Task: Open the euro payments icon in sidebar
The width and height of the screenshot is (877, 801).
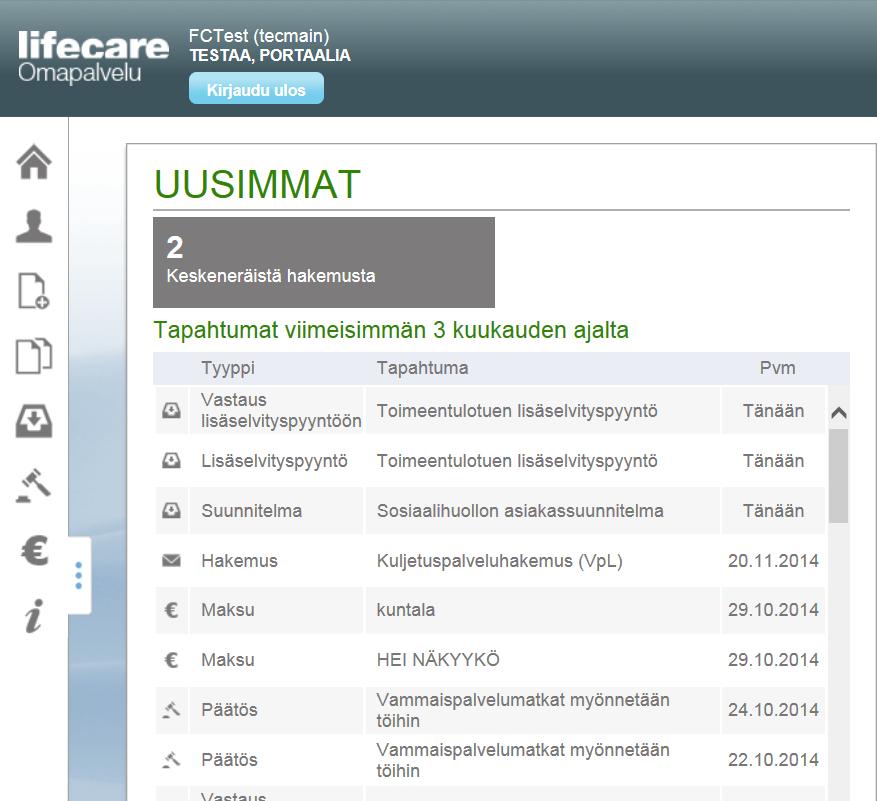Action: tap(34, 550)
